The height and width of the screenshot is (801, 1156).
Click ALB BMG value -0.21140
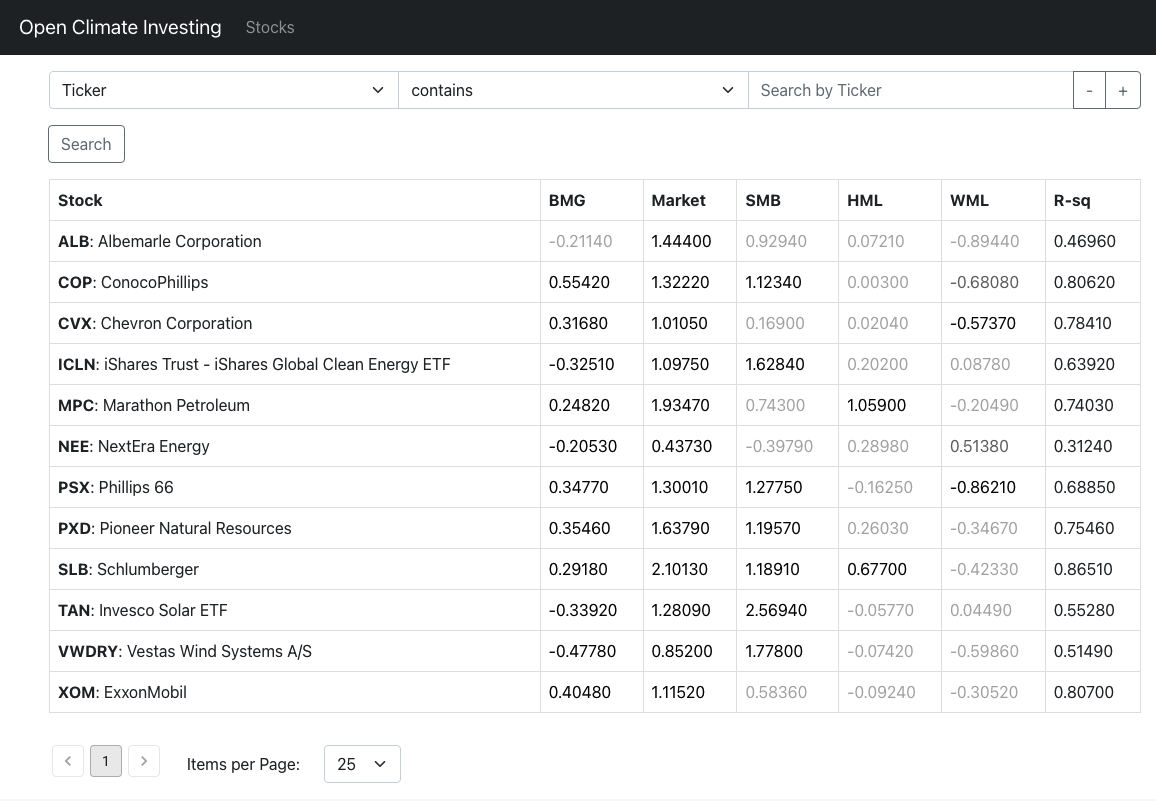580,241
